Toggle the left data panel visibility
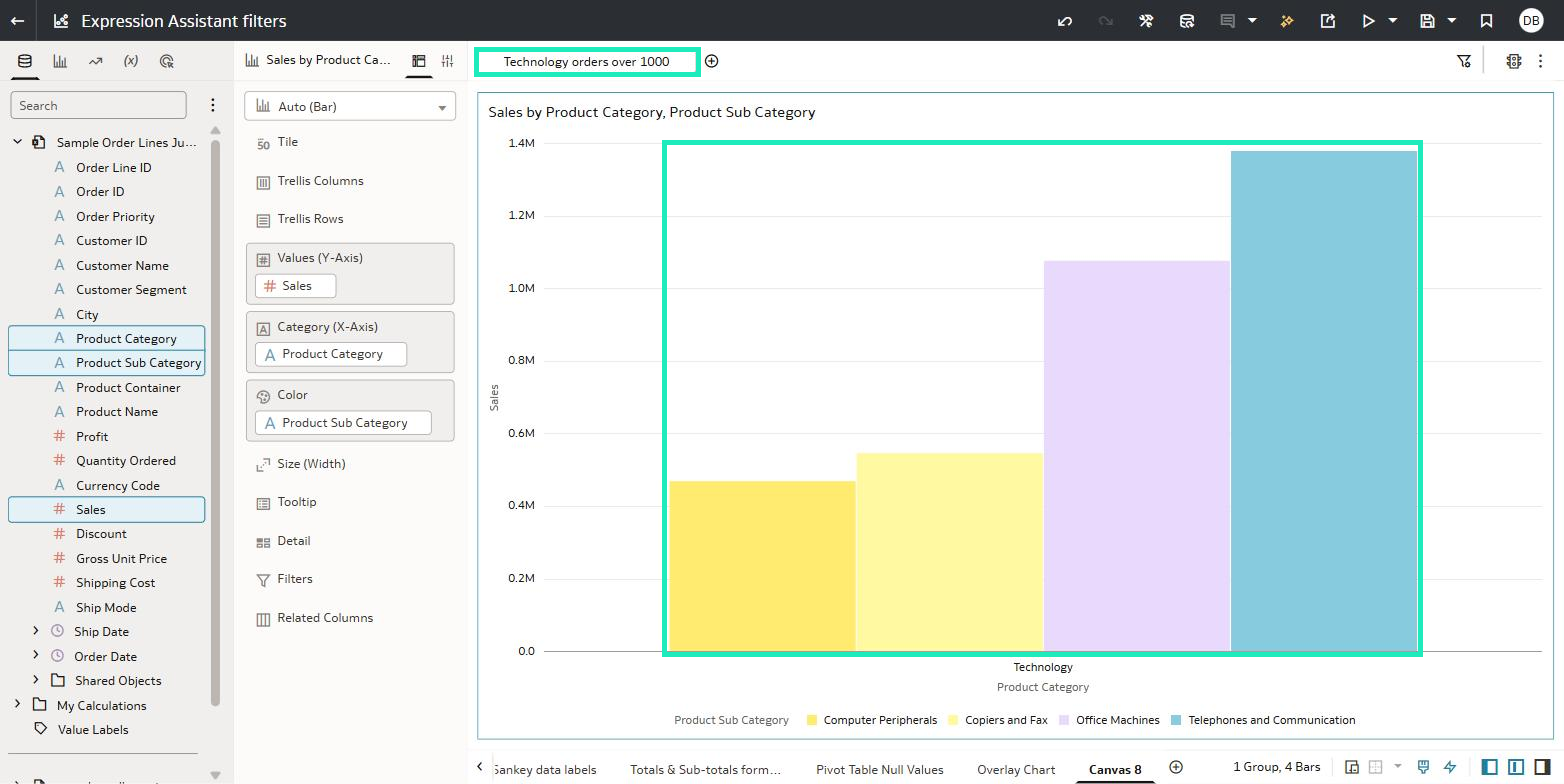 (1490, 767)
